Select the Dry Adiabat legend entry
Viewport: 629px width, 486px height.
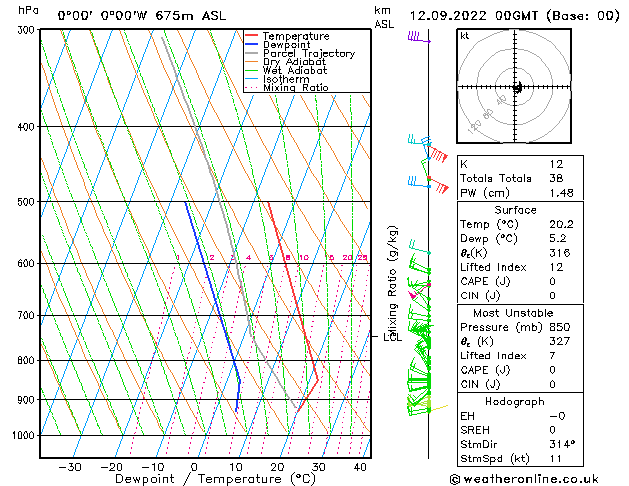point(285,62)
